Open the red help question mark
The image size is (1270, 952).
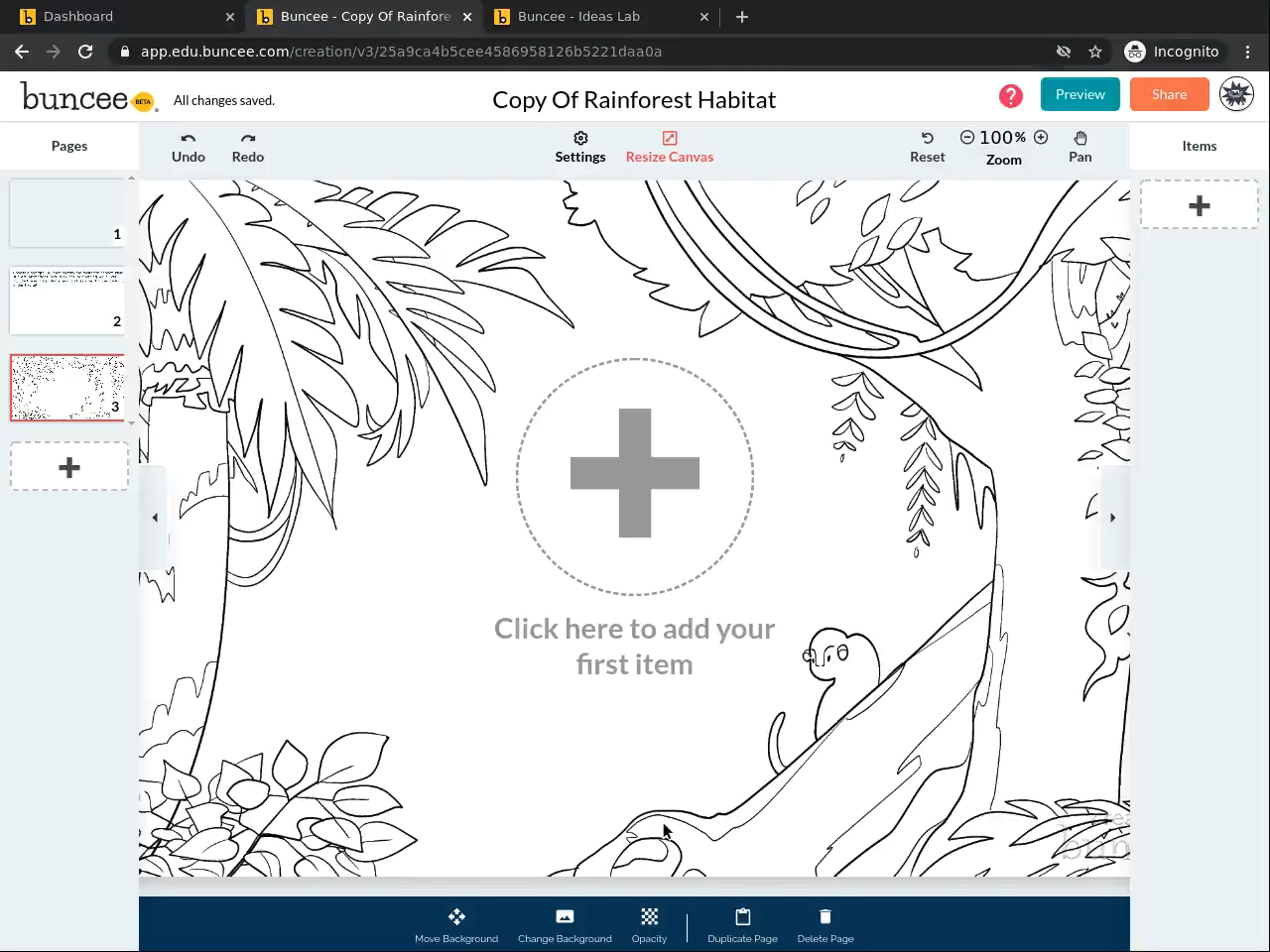(1011, 95)
